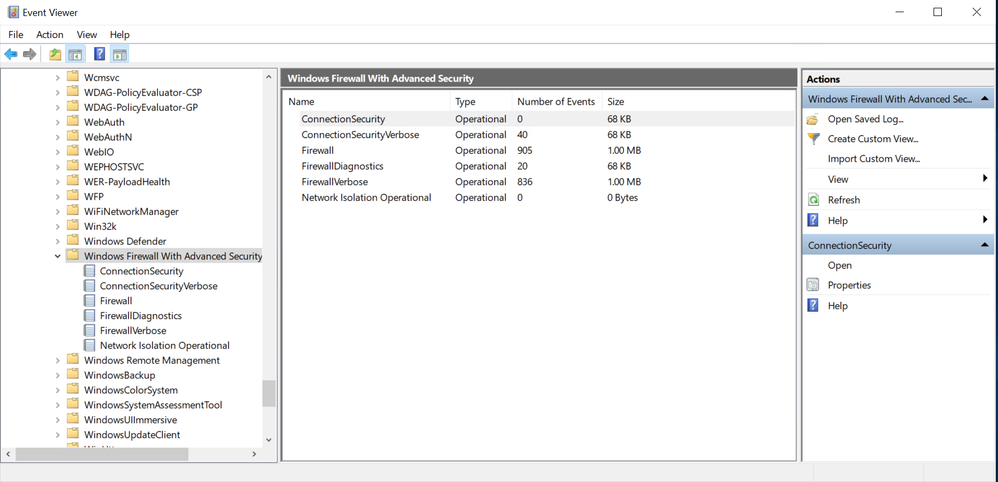Click the Help icon under ConnectionSecurity section
Screen dimensions: 998x482
pos(813,306)
